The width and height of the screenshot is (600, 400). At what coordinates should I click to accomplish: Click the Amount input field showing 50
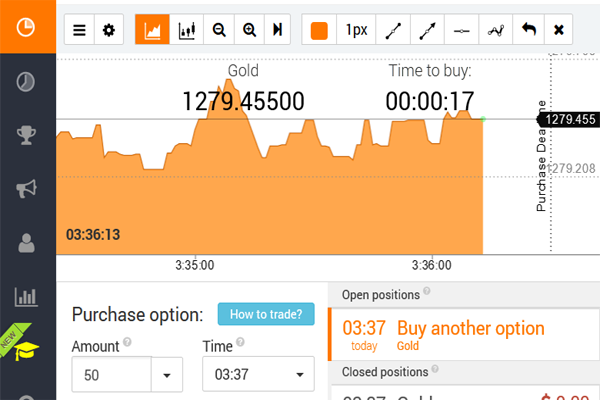point(112,375)
